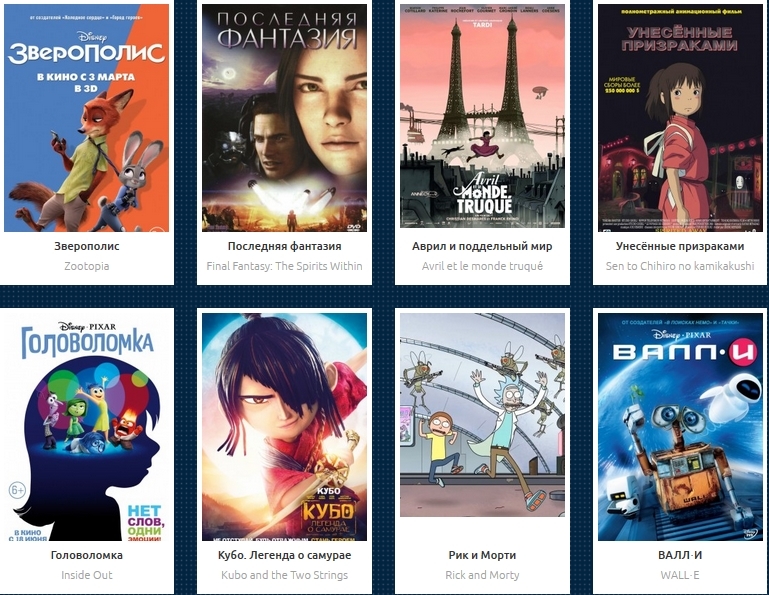The width and height of the screenshot is (769, 595).
Task: Open the Аврил и поддельный мир title
Action: tap(482, 246)
